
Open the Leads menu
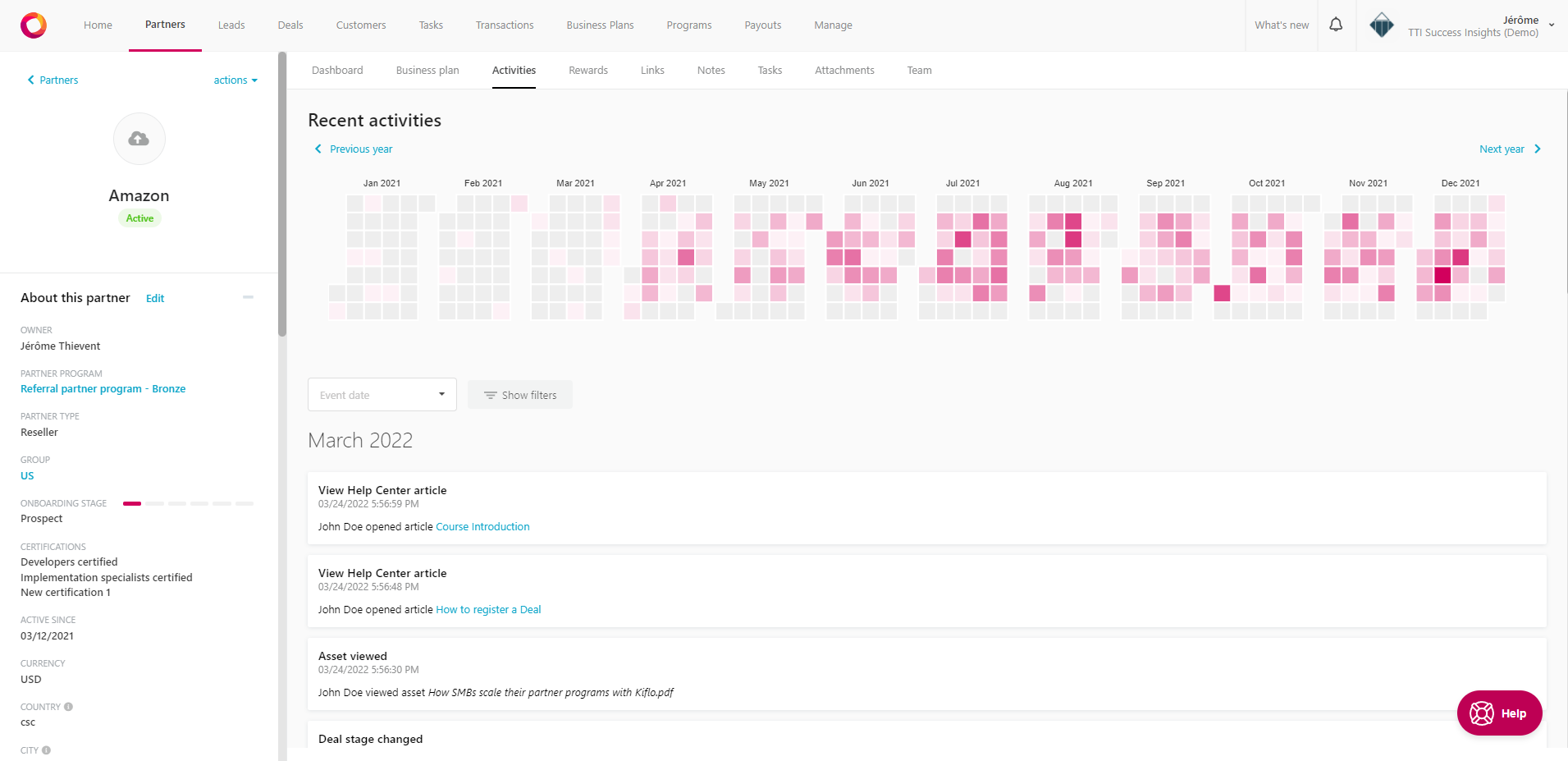(x=231, y=25)
